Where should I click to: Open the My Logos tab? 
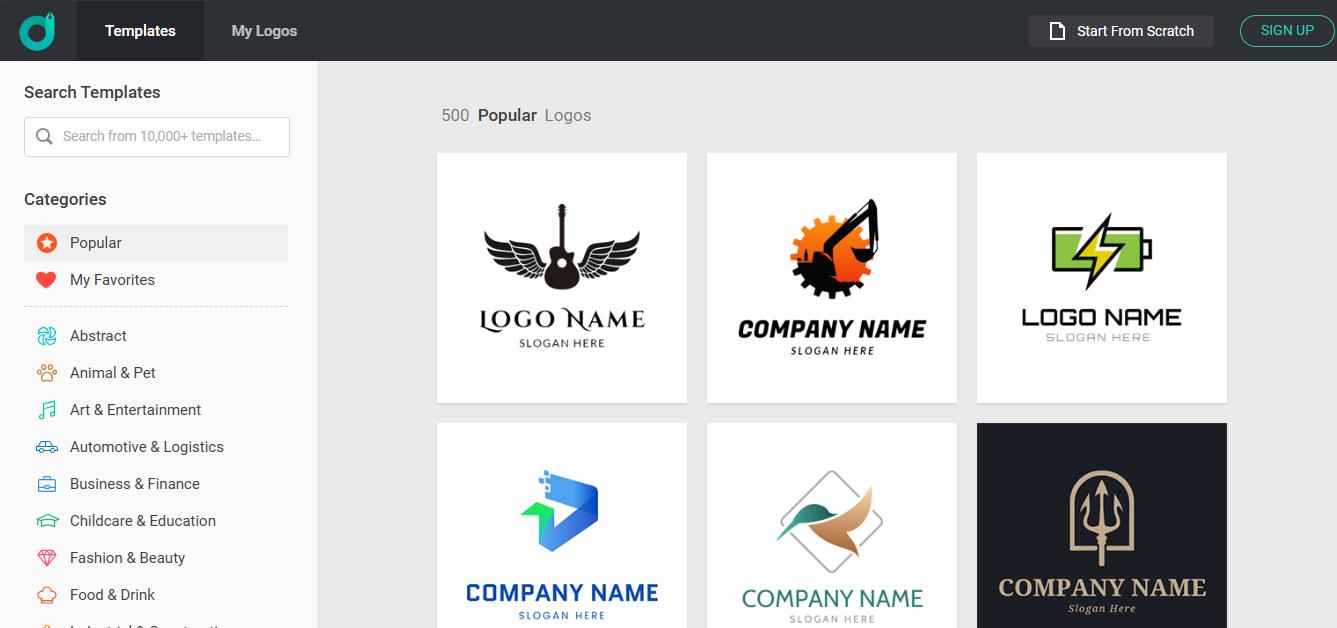(x=264, y=31)
